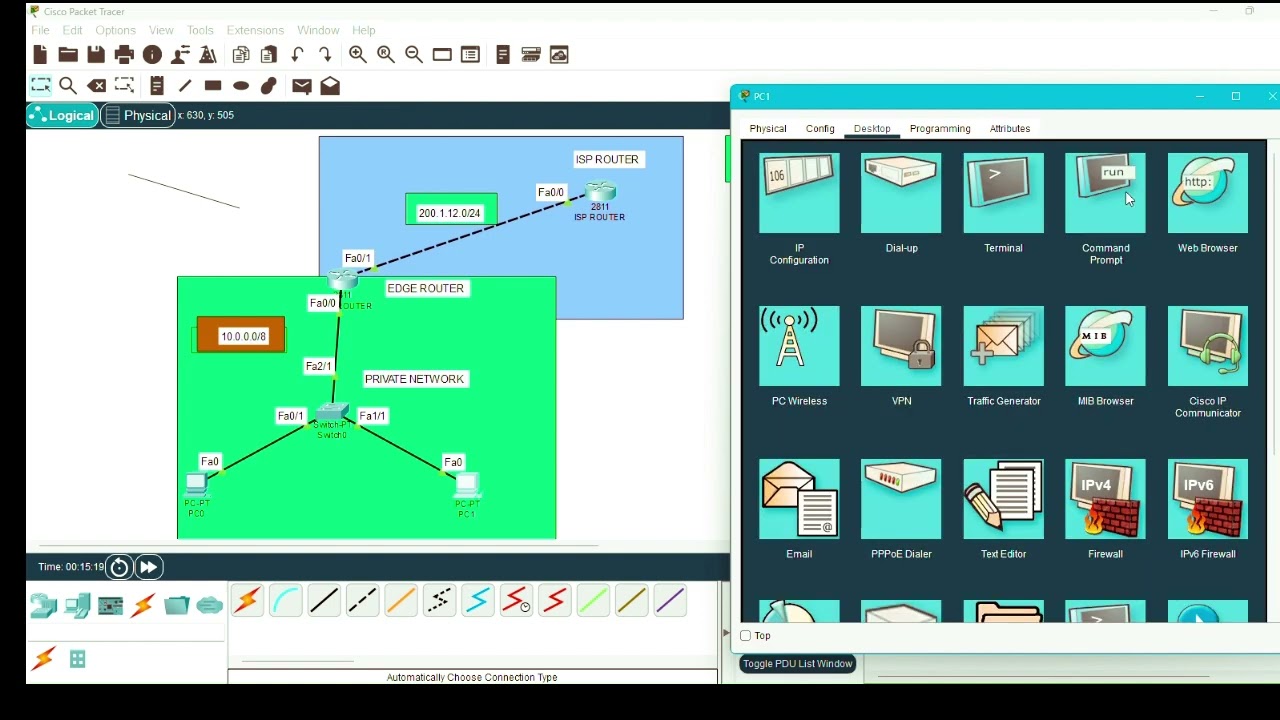Viewport: 1280px width, 720px height.
Task: Open the Extensions menu
Action: tap(255, 31)
